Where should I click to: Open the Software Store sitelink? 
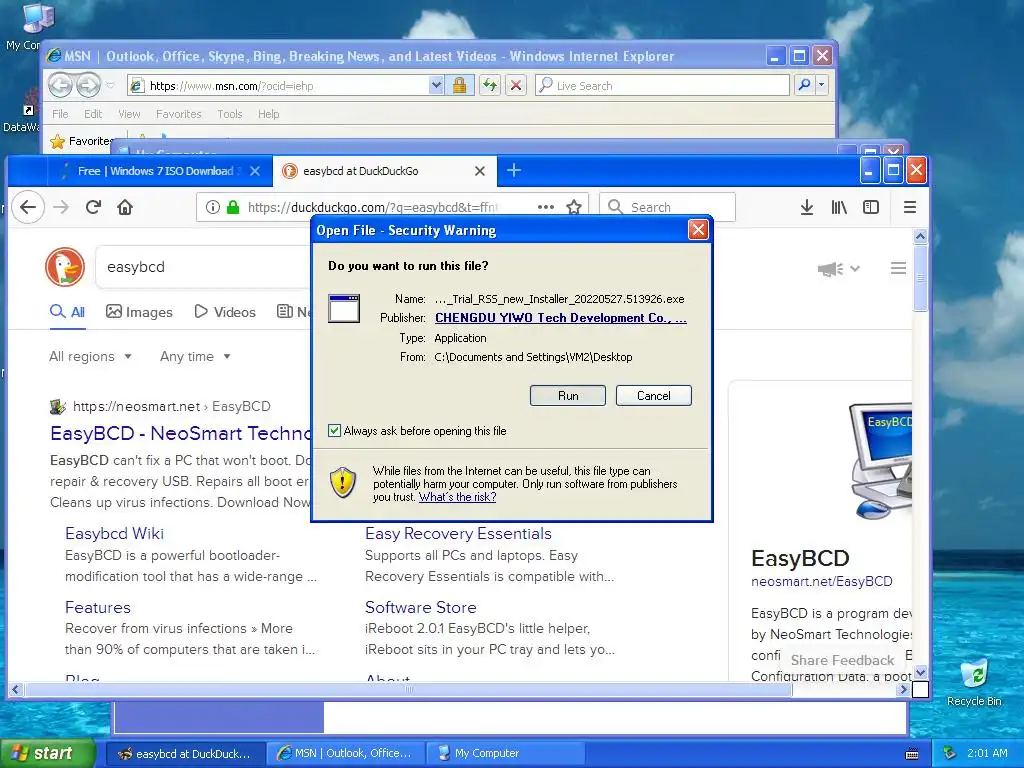click(421, 607)
